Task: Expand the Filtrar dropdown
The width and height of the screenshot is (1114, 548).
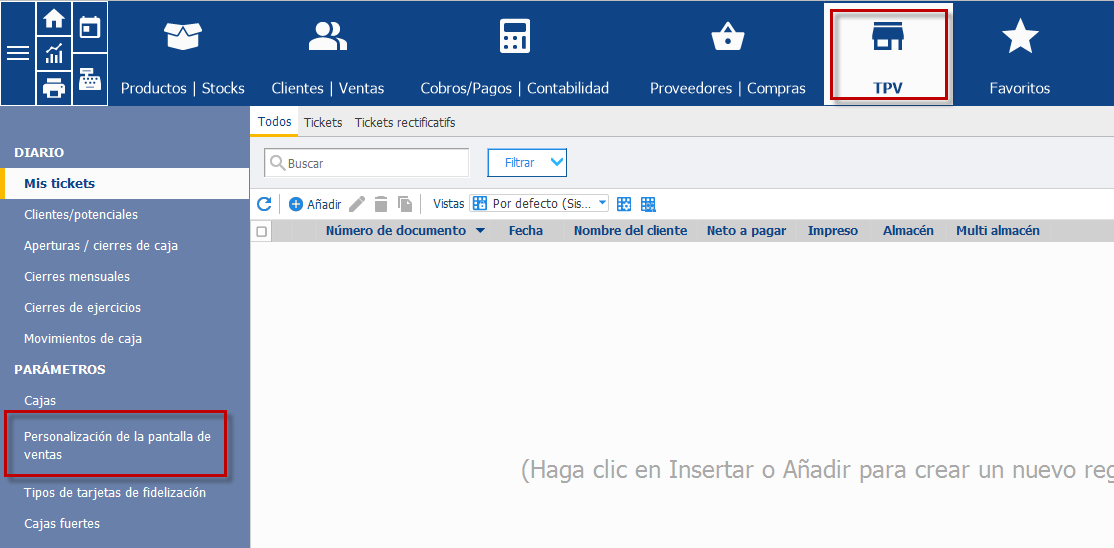Action: (x=526, y=163)
